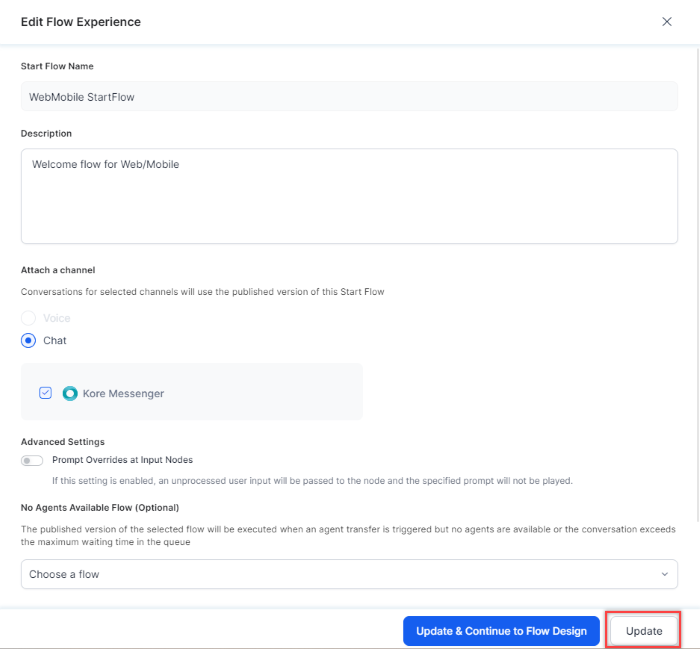Focus the Start Flow Name input field
The width and height of the screenshot is (700, 649).
point(349,96)
